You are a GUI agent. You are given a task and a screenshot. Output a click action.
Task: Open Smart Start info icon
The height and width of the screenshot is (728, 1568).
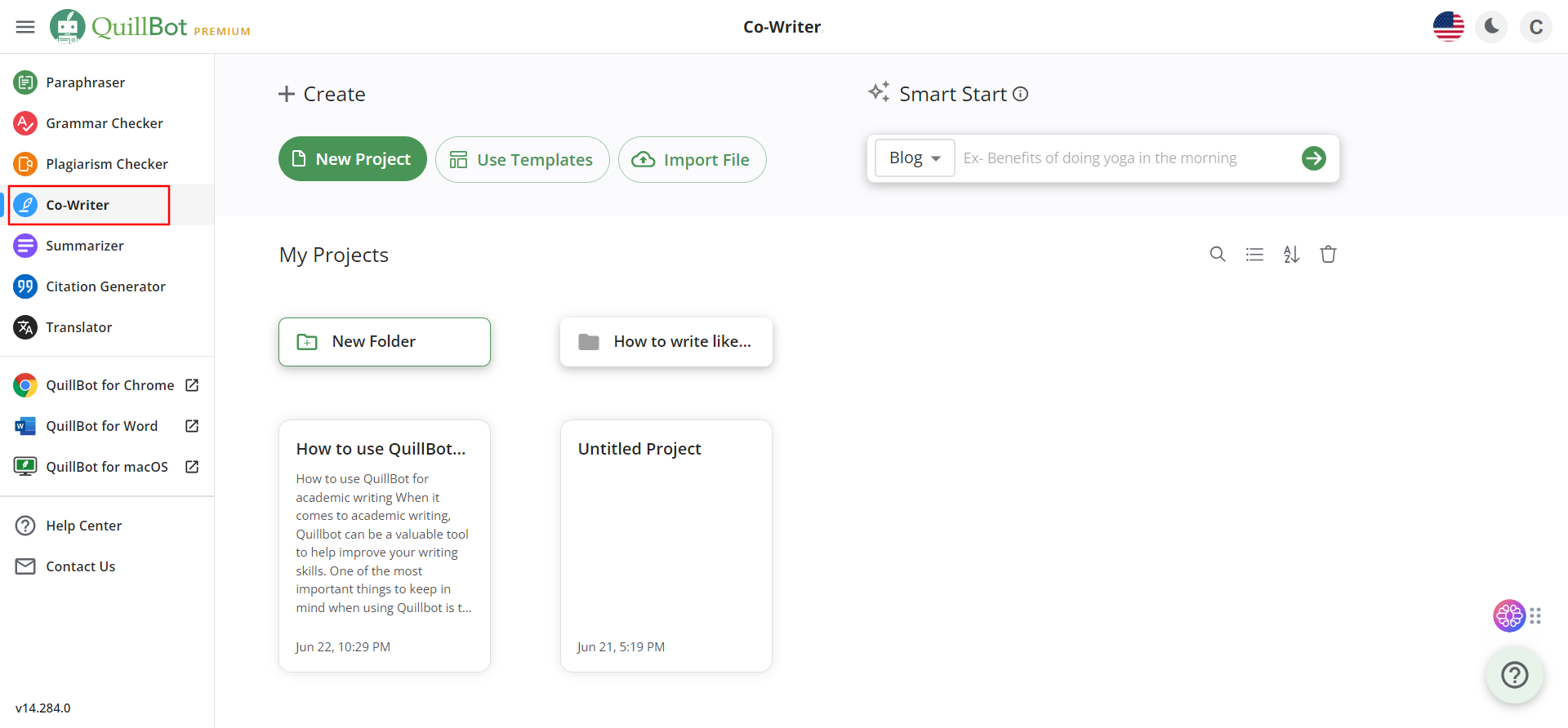[x=1021, y=94]
